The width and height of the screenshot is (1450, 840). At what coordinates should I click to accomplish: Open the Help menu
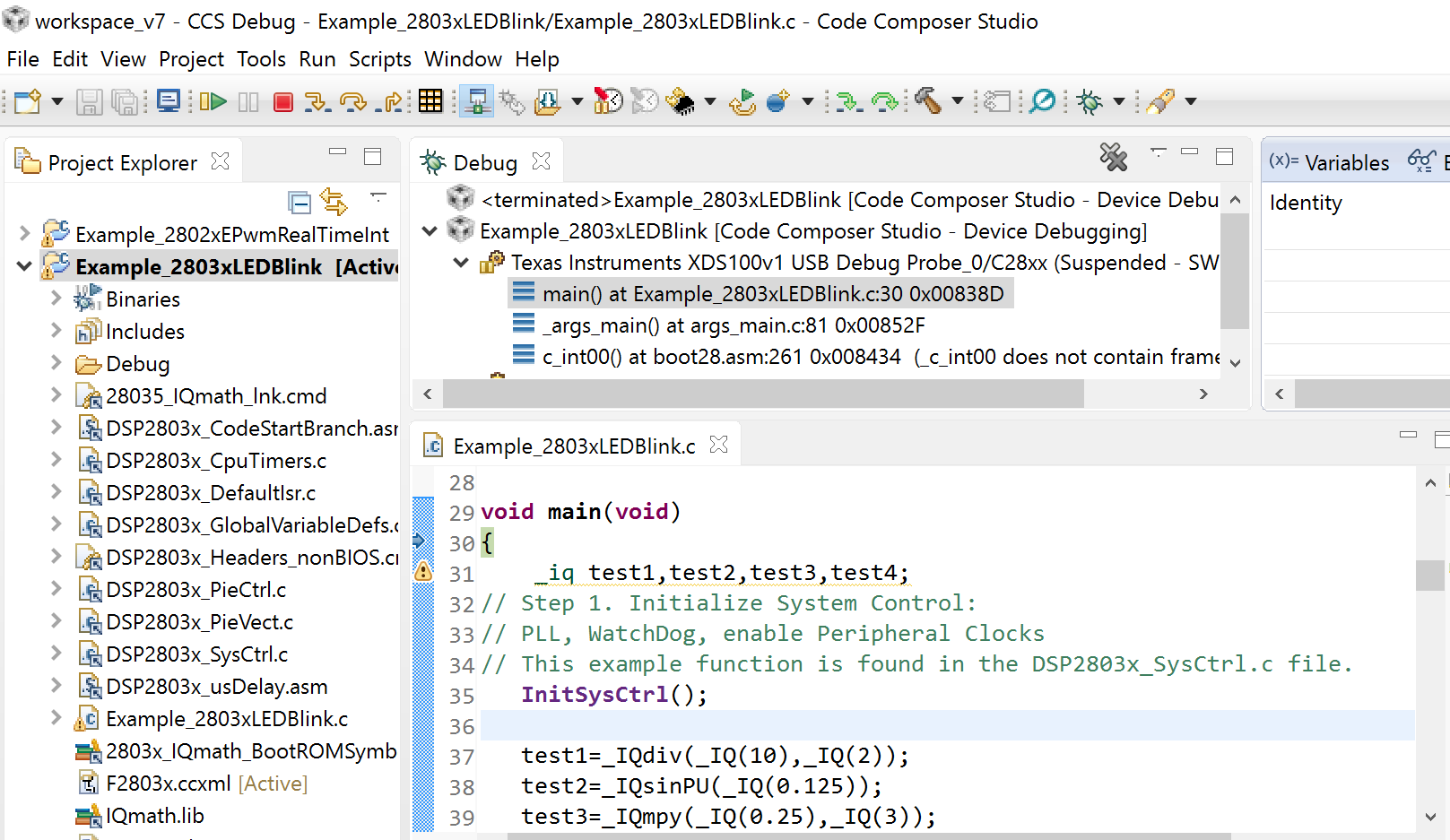point(537,59)
